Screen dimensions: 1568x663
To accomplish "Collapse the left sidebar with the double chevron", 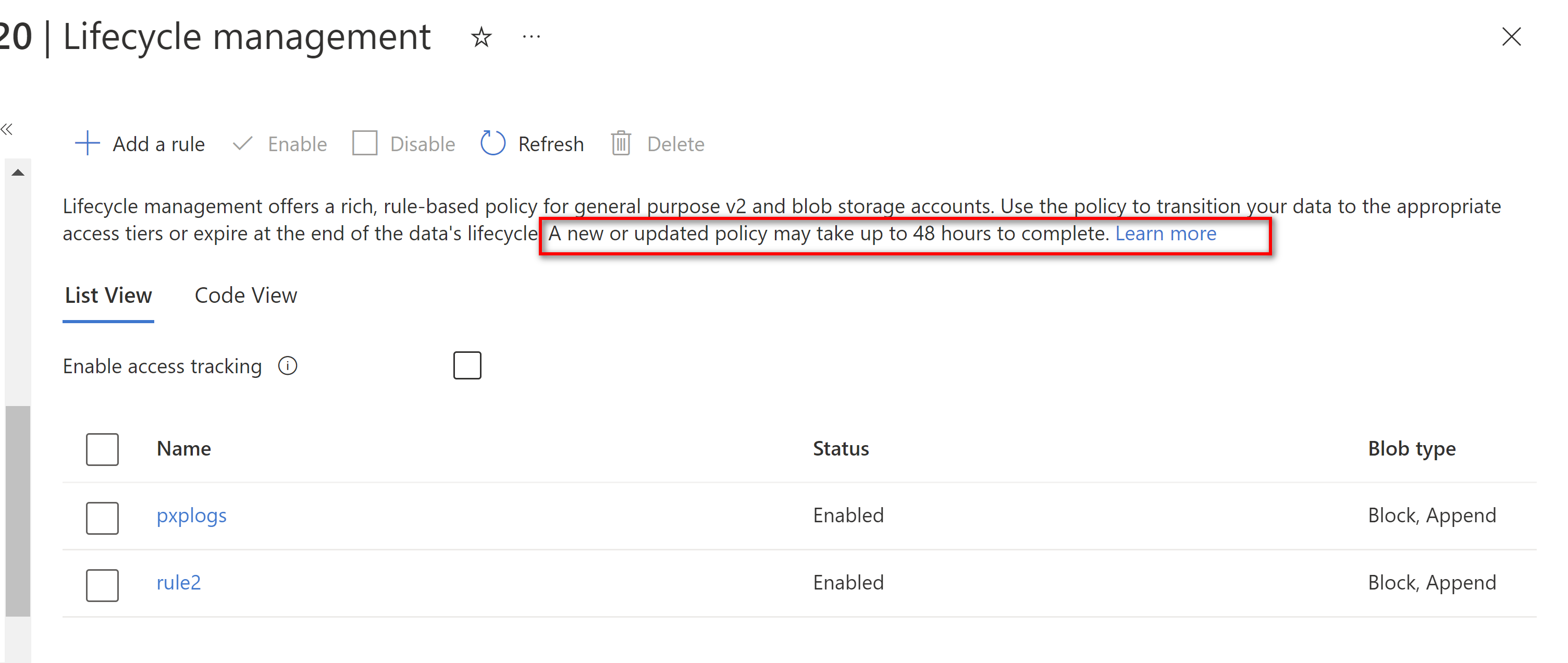I will click(x=8, y=129).
